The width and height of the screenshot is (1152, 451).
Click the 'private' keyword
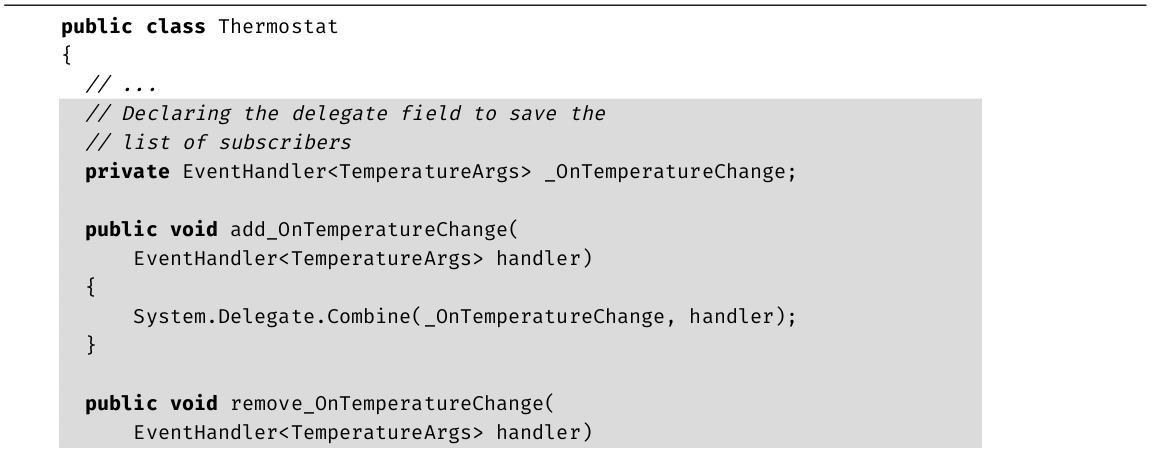pyautogui.click(x=126, y=172)
